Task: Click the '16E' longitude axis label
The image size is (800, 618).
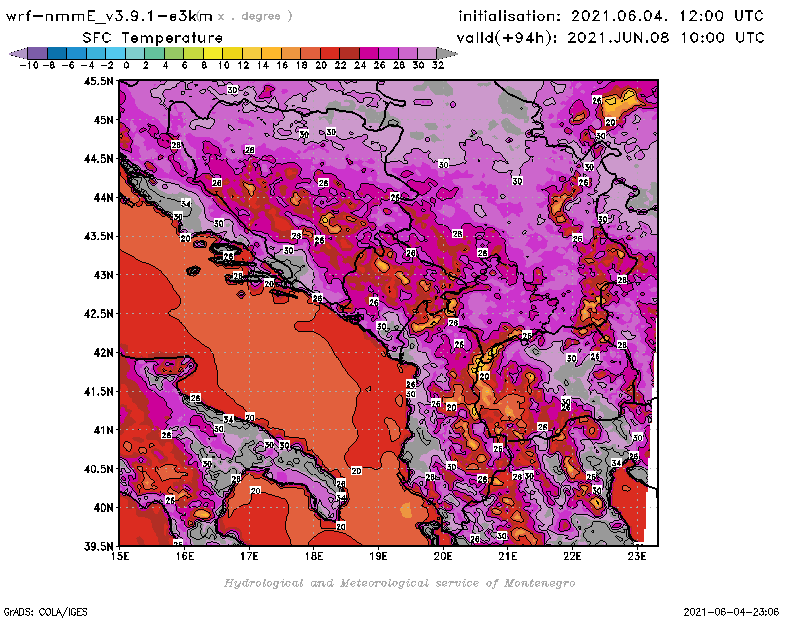Action: click(185, 556)
